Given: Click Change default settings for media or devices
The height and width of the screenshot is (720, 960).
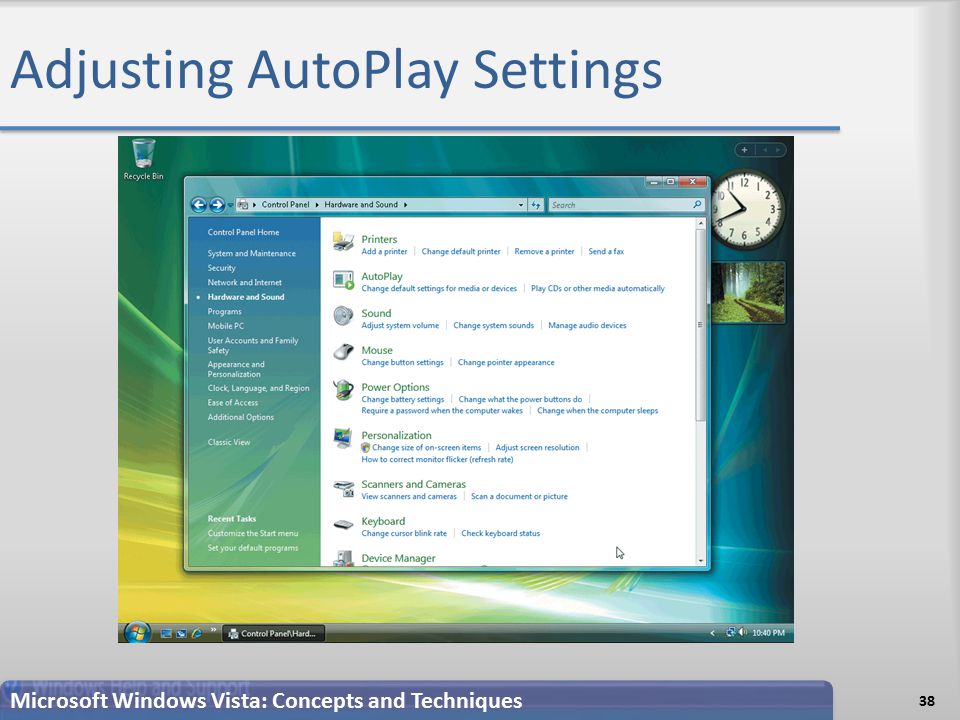Looking at the screenshot, I should (439, 288).
